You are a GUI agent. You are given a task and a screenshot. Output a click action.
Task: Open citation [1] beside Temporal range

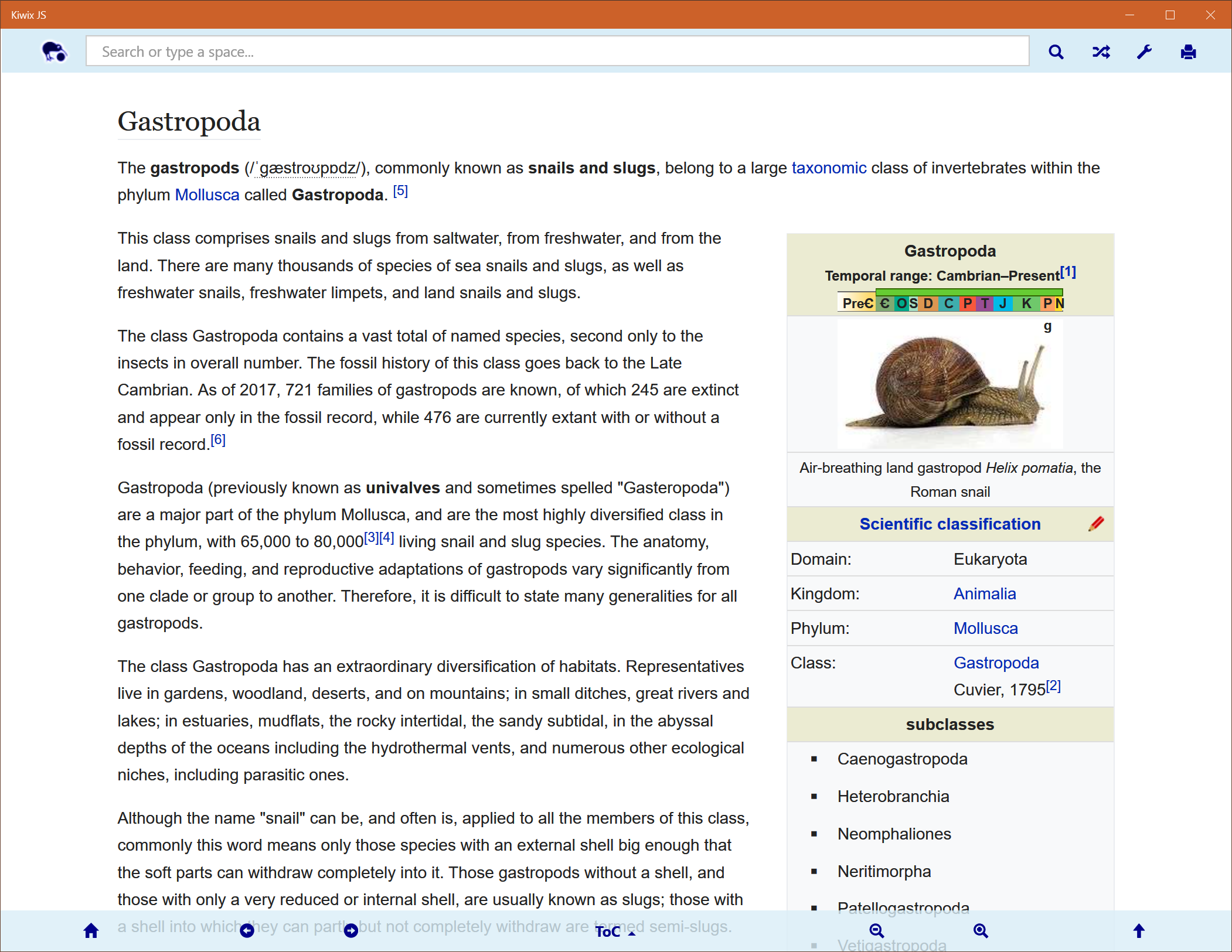point(1068,272)
